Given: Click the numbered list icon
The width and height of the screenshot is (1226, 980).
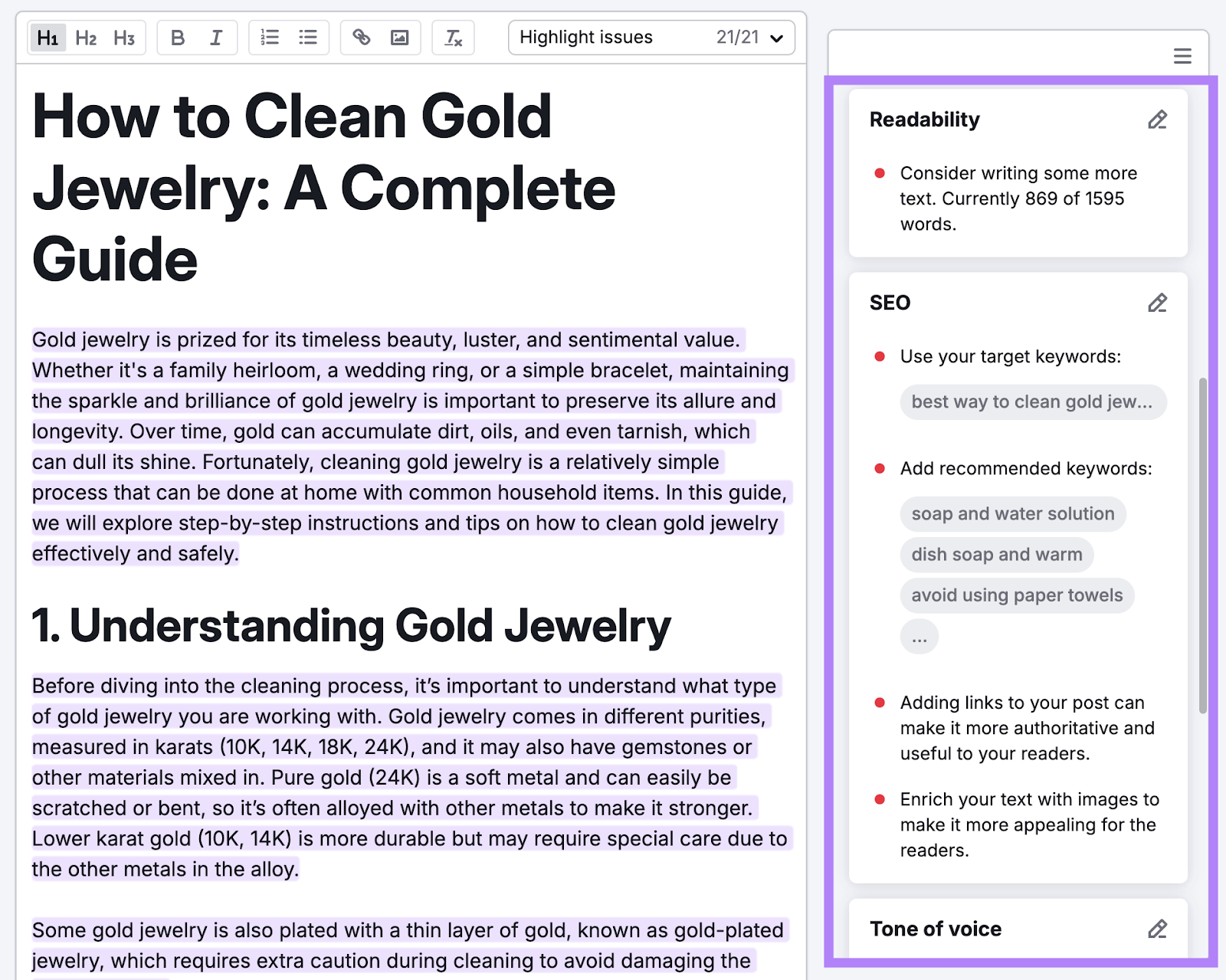Looking at the screenshot, I should click(x=269, y=37).
